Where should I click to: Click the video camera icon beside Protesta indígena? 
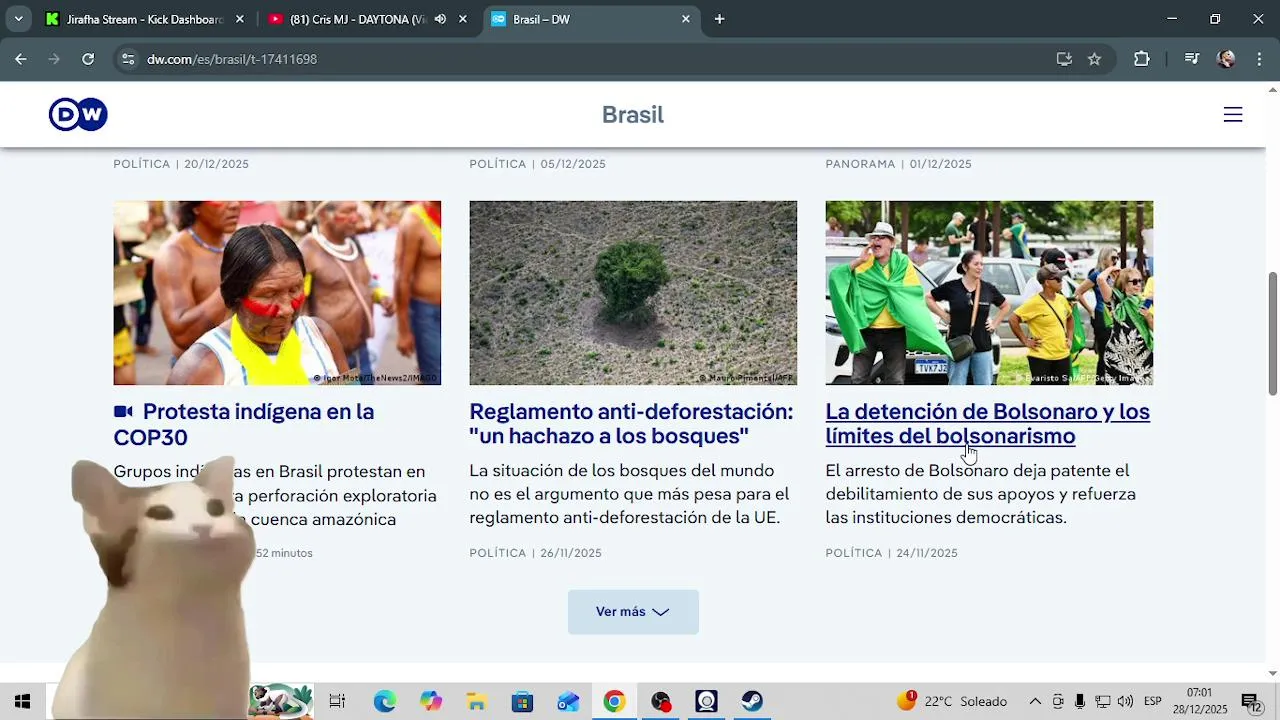(123, 412)
